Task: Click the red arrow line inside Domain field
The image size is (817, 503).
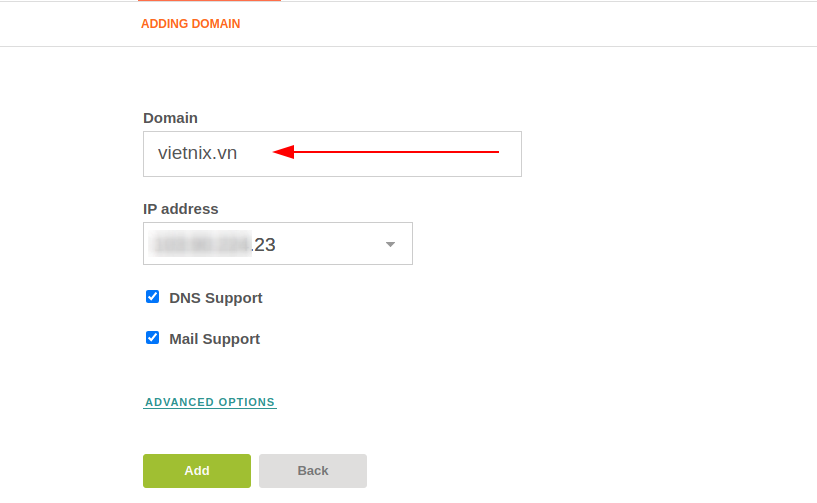Action: (397, 152)
